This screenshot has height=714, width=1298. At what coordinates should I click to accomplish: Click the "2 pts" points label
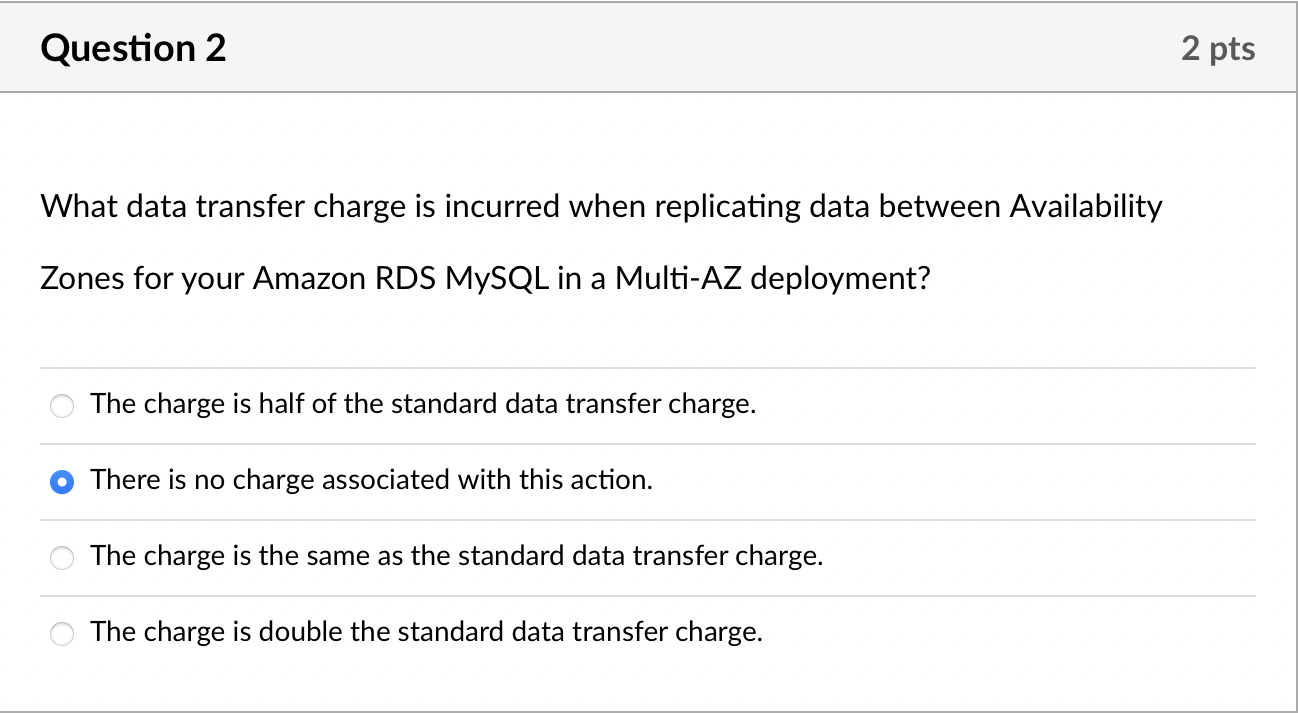coord(1217,49)
